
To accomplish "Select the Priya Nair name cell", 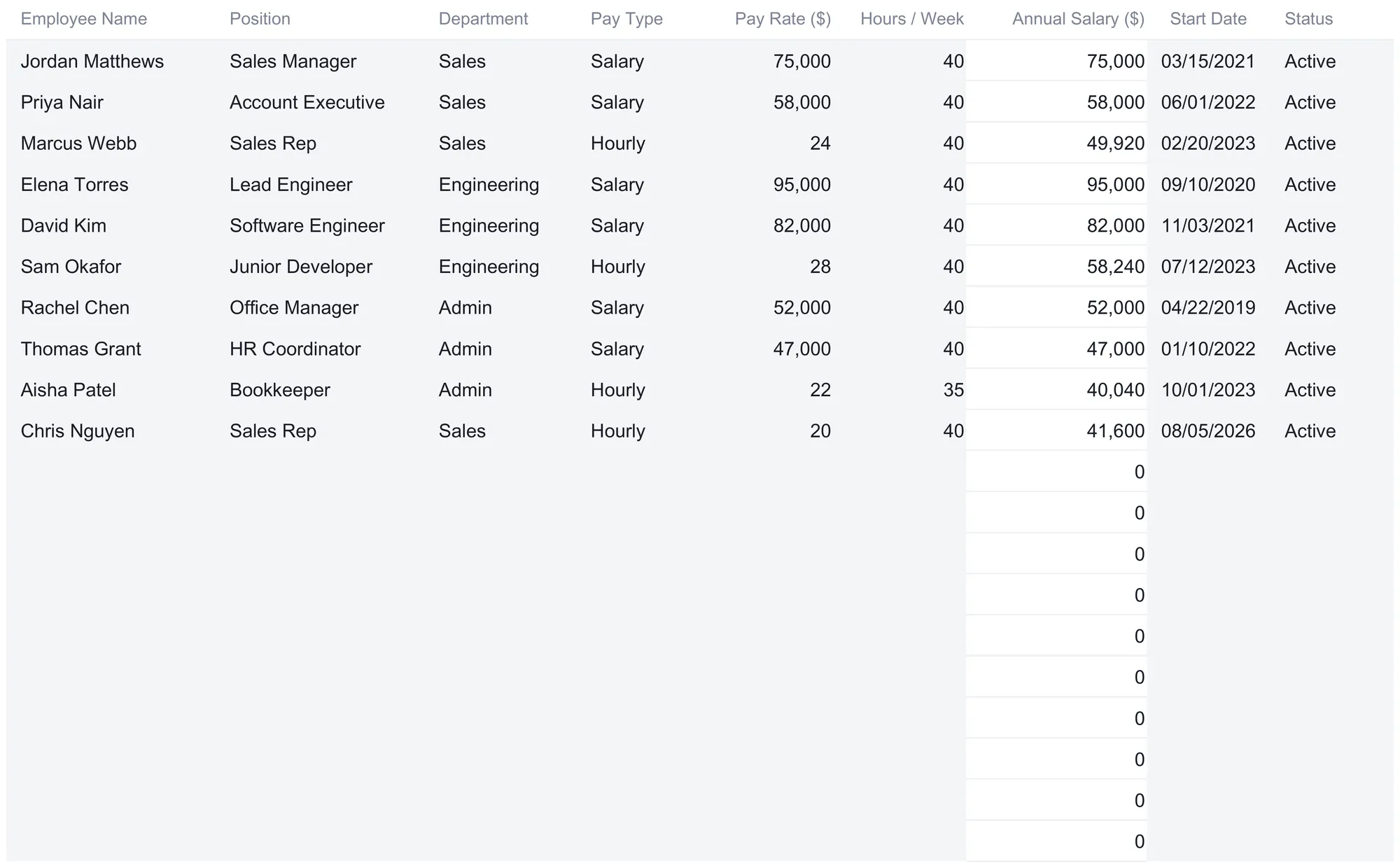I will coord(62,103).
